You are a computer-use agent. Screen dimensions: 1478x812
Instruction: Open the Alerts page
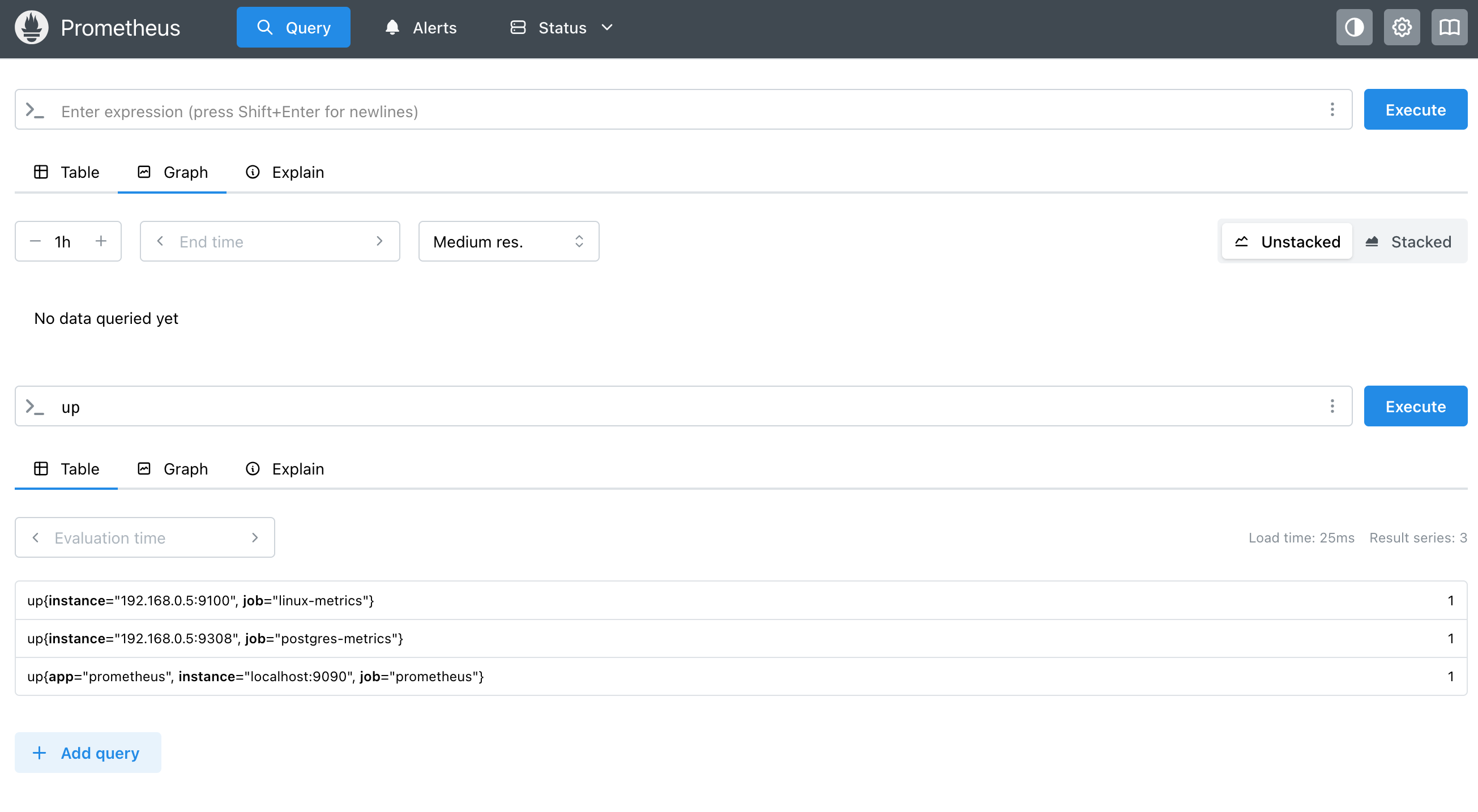click(x=421, y=28)
